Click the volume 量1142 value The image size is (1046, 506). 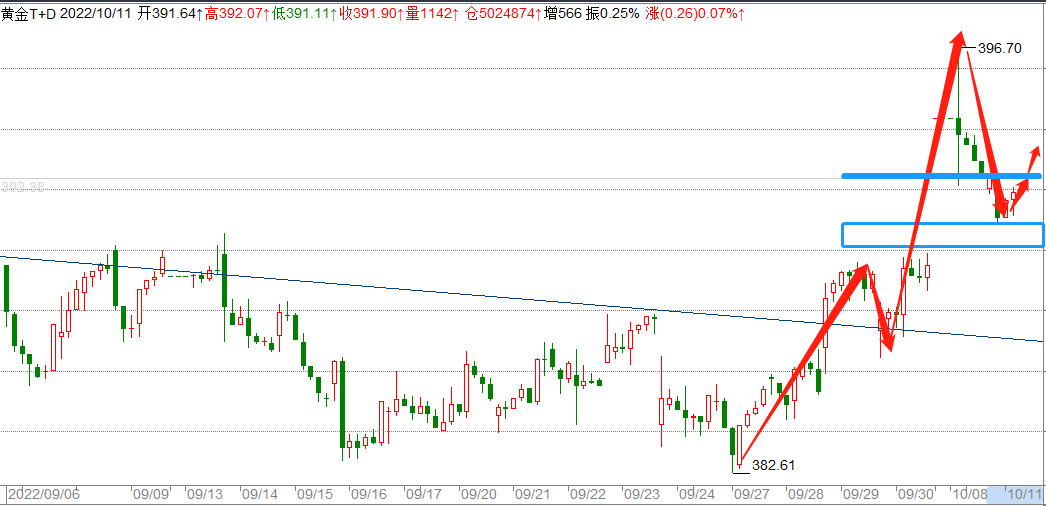tap(431, 14)
